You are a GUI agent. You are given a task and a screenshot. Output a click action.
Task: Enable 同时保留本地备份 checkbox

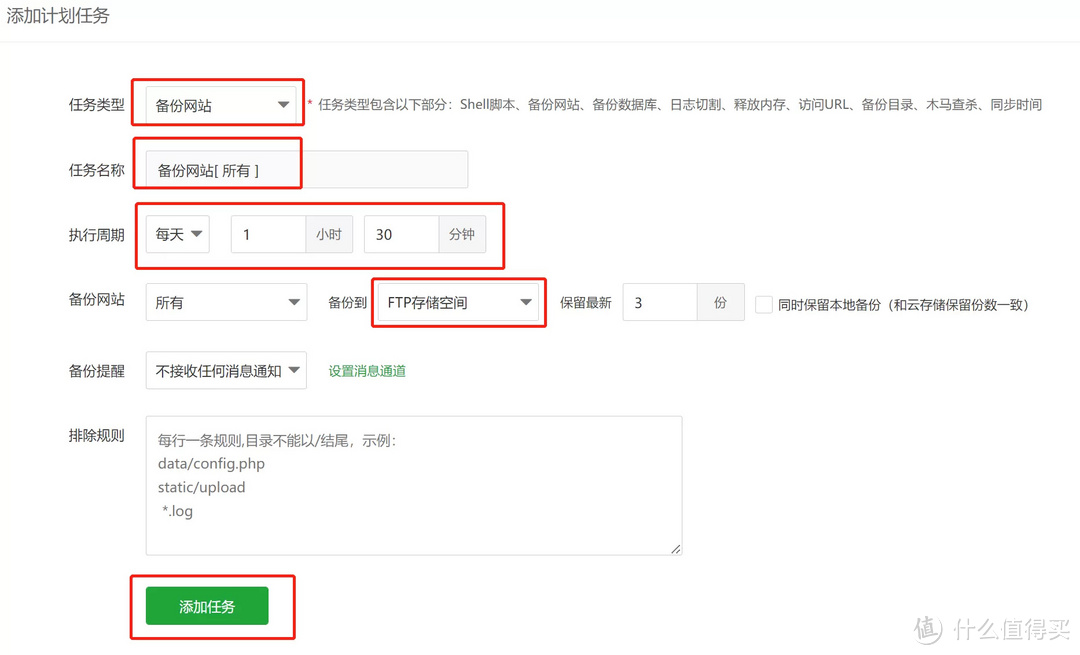[764, 304]
